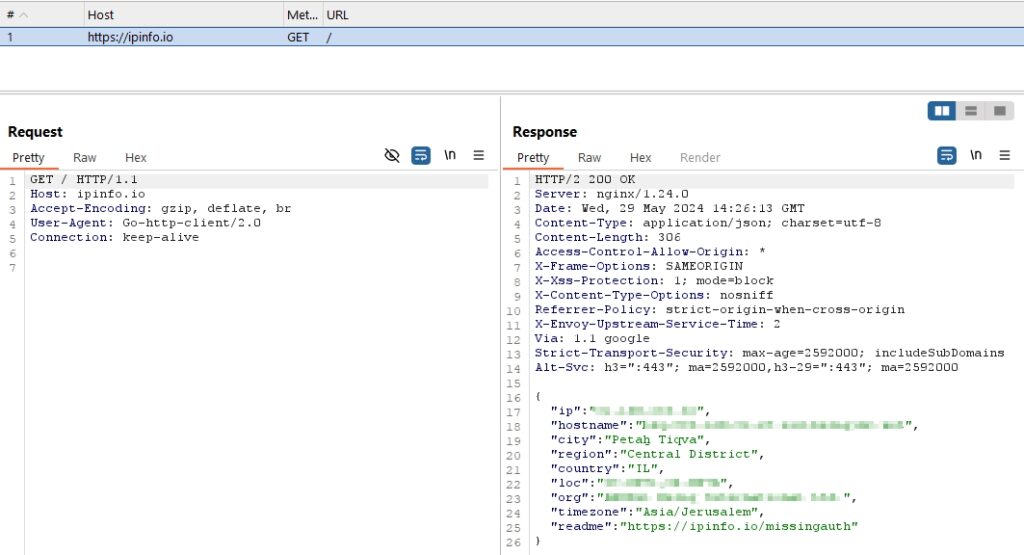Open the Response Render tab
Image resolution: width=1024 pixels, height=555 pixels.
[x=700, y=158]
